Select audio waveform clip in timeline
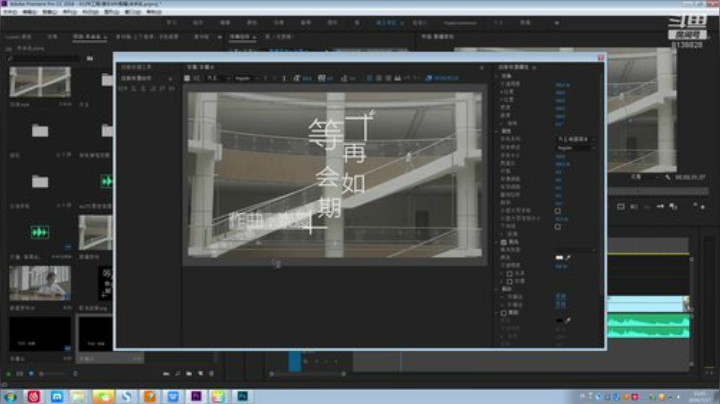Screen dimensions: 720x404 tap(648, 327)
